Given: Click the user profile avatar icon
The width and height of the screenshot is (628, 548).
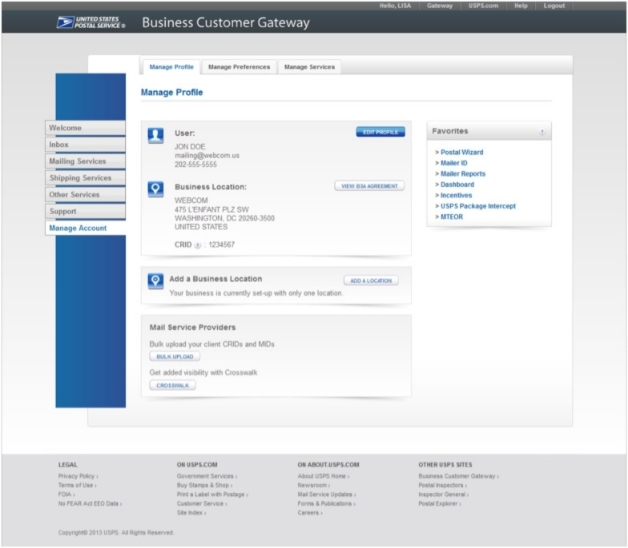Looking at the screenshot, I should pyautogui.click(x=155, y=135).
